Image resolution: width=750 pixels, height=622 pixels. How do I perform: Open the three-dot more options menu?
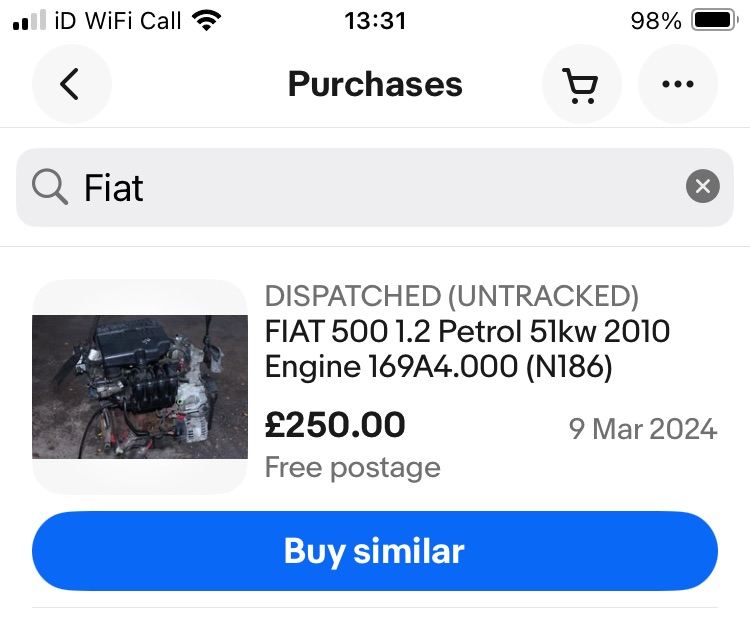(x=677, y=85)
